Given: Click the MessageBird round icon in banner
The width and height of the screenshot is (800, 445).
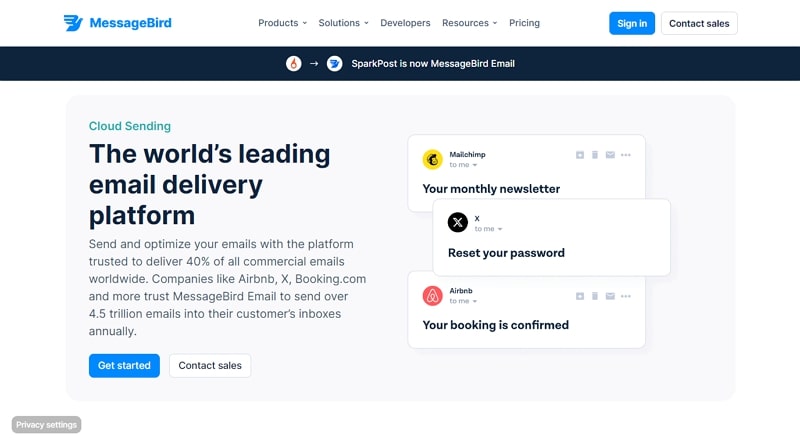Looking at the screenshot, I should pyautogui.click(x=334, y=63).
